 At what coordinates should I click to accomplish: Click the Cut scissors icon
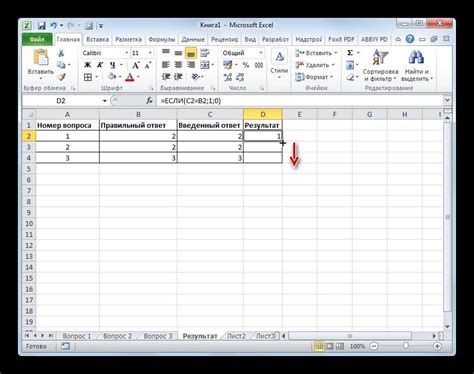(61, 53)
